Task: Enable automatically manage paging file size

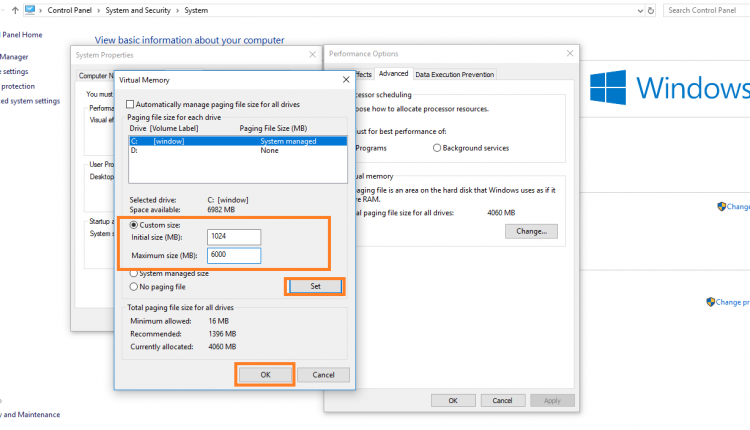Action: tap(130, 104)
